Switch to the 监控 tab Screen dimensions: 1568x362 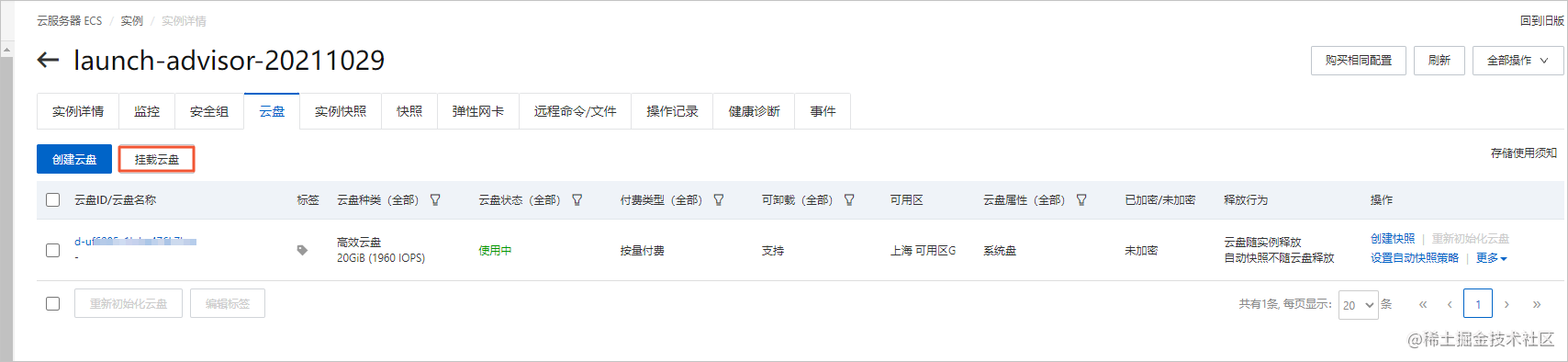click(x=147, y=111)
